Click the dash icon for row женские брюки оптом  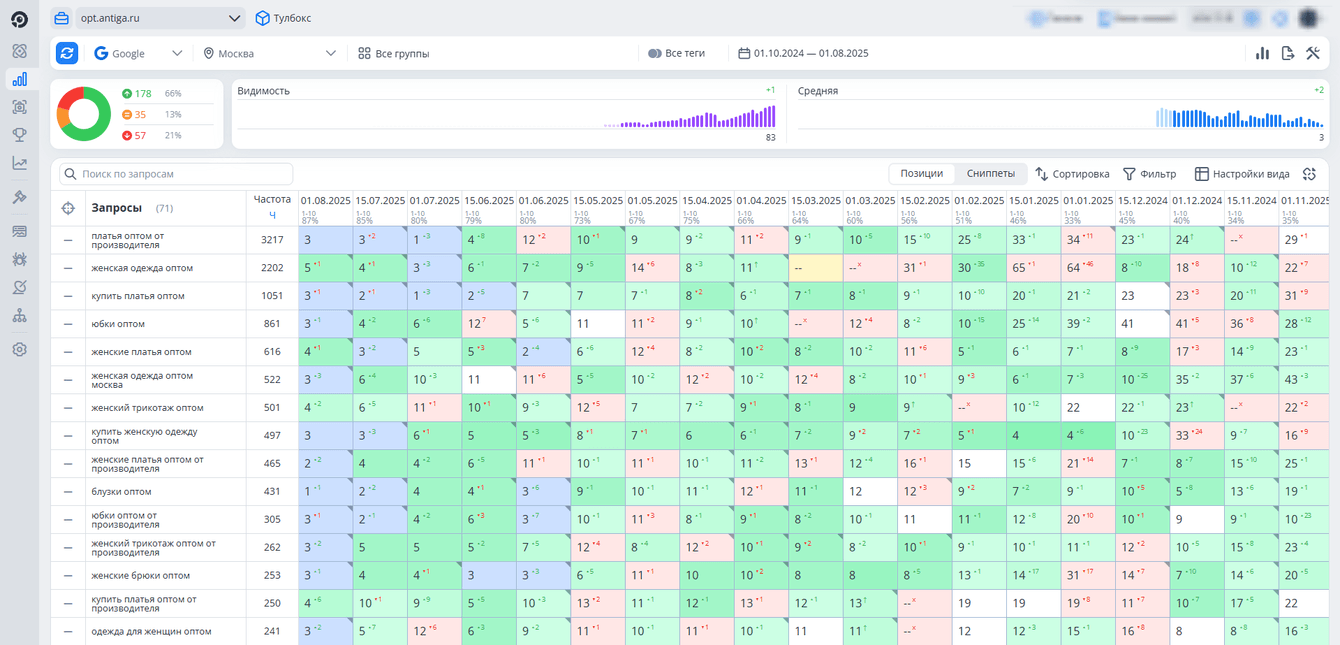point(68,576)
